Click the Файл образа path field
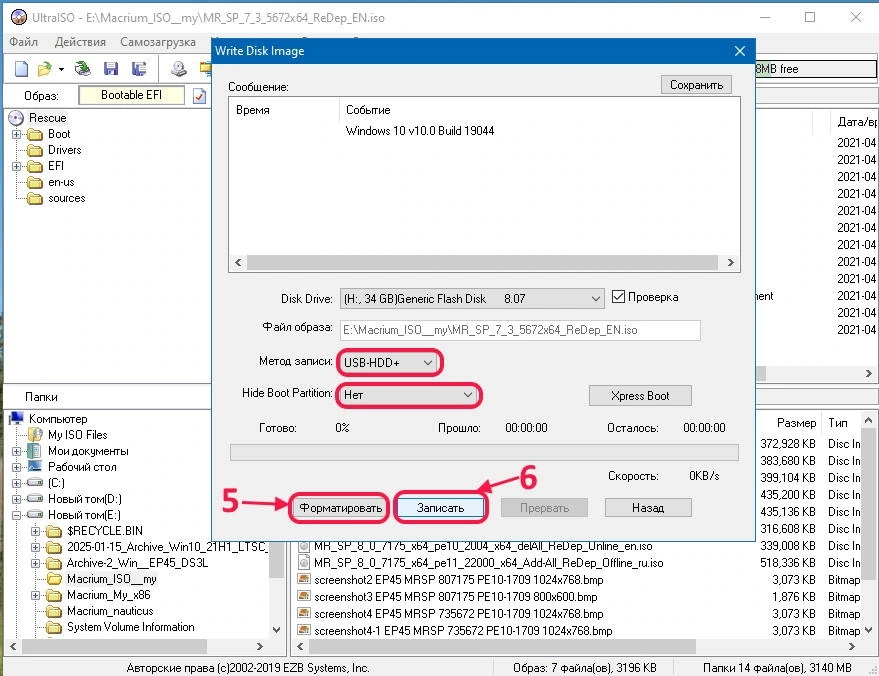Image resolution: width=879 pixels, height=676 pixels. (520, 330)
